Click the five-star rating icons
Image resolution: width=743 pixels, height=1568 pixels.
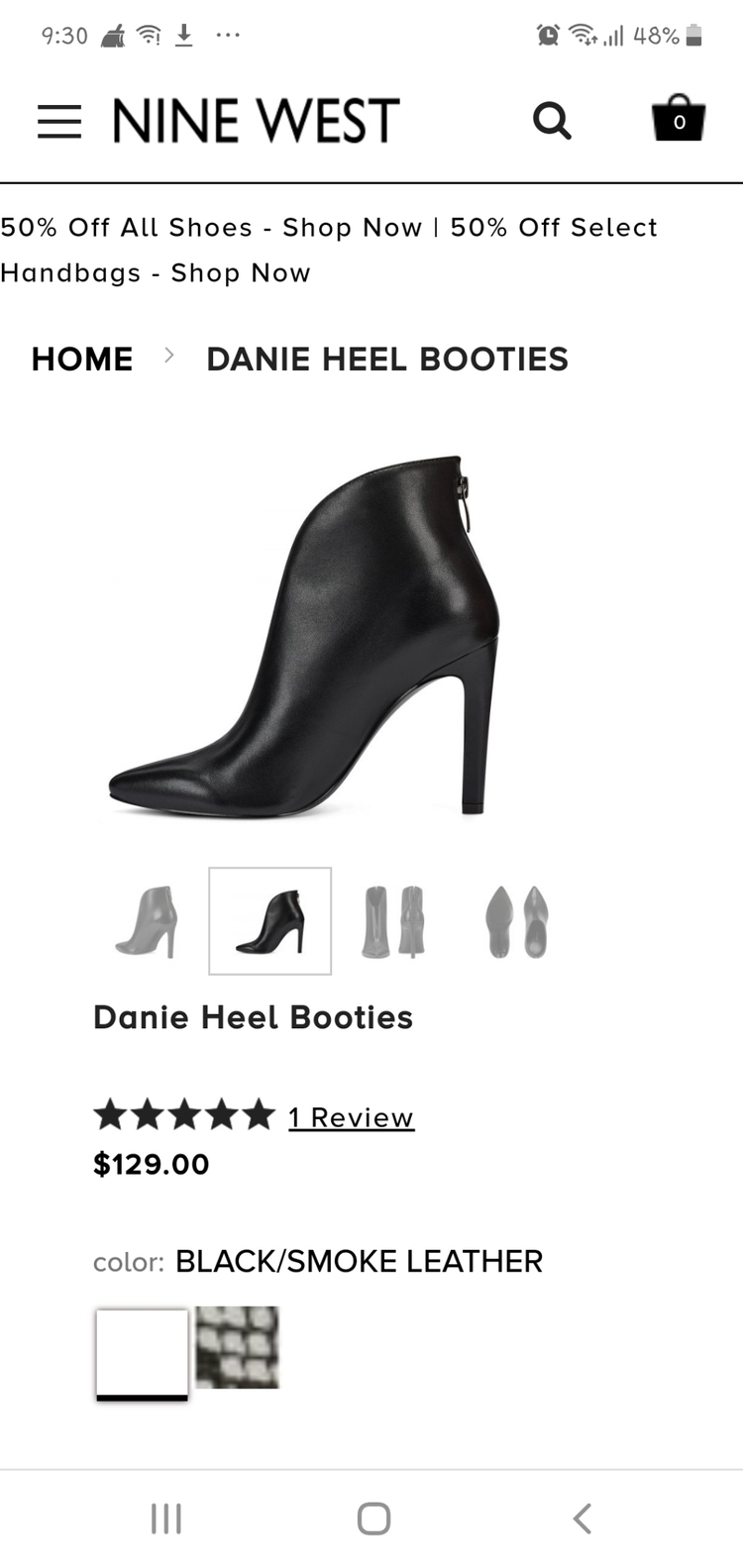tap(184, 1115)
